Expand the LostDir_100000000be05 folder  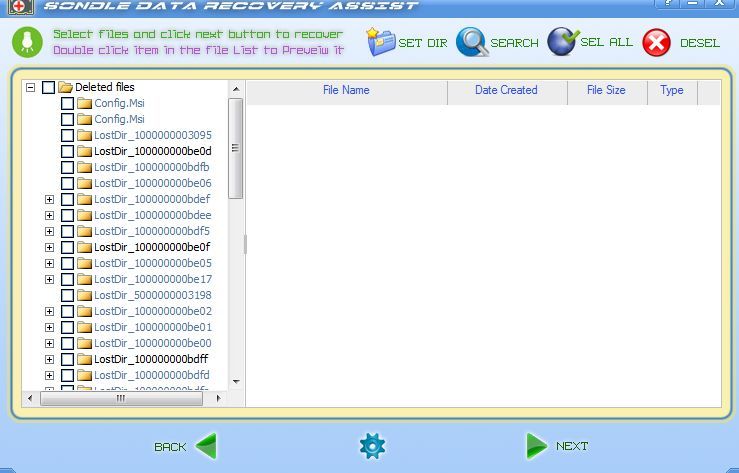click(49, 263)
